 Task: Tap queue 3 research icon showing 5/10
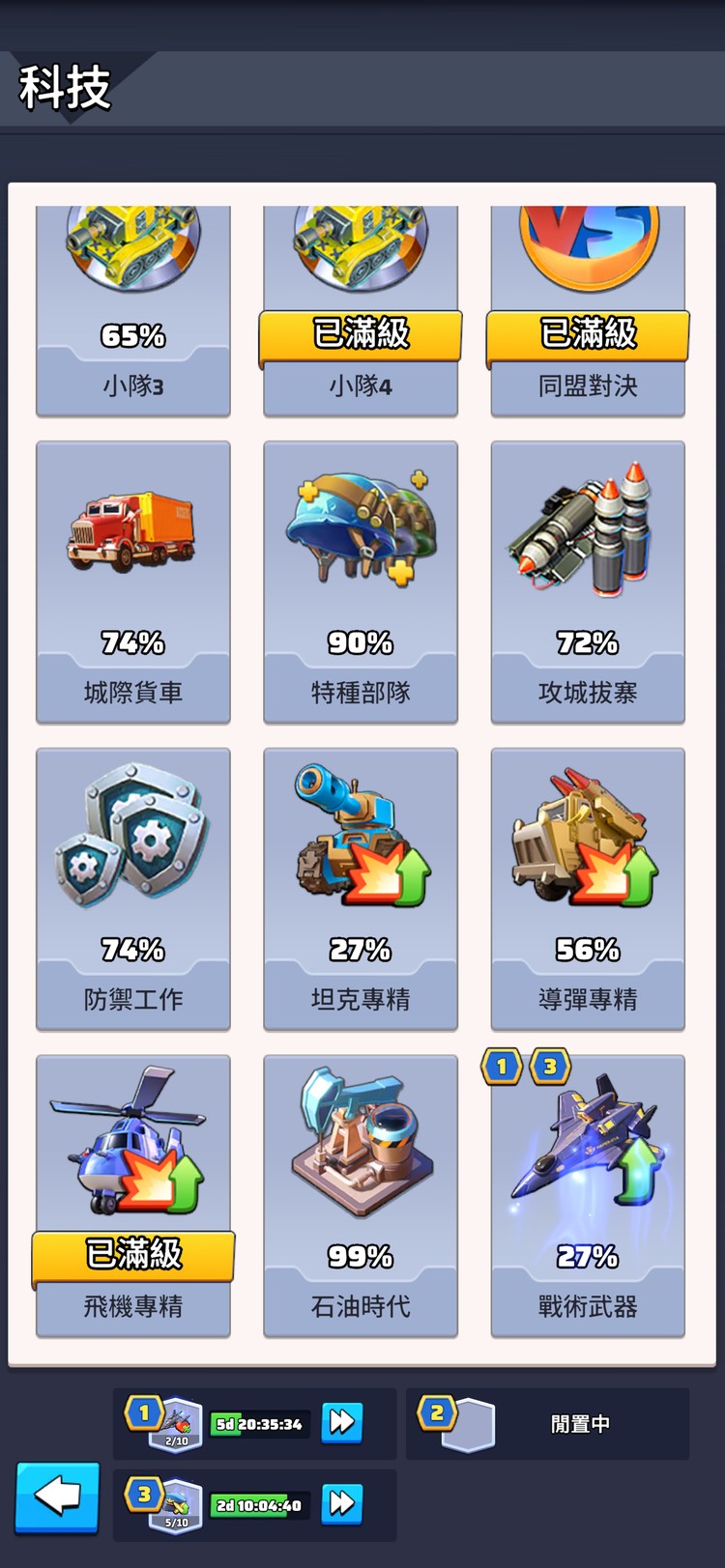tap(176, 1505)
